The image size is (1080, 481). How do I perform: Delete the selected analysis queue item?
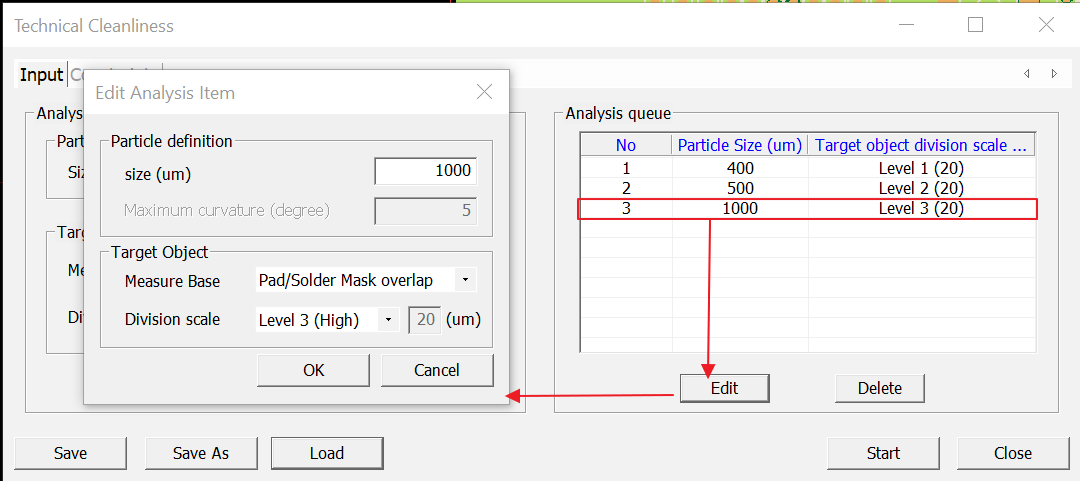[879, 388]
